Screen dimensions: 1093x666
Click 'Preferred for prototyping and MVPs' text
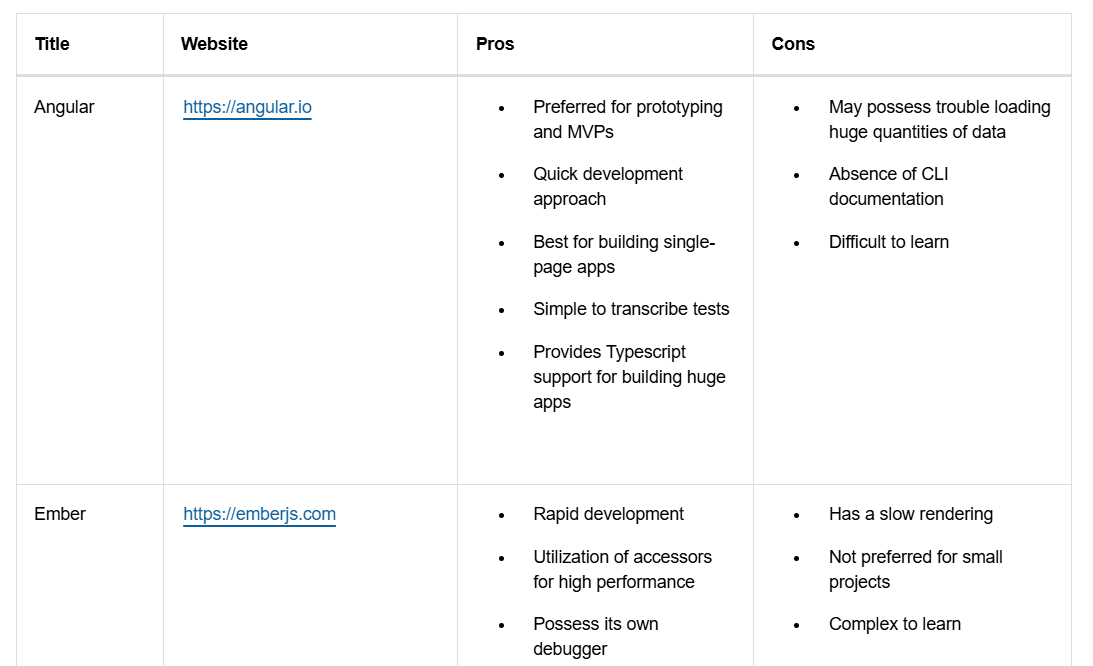[x=627, y=119]
